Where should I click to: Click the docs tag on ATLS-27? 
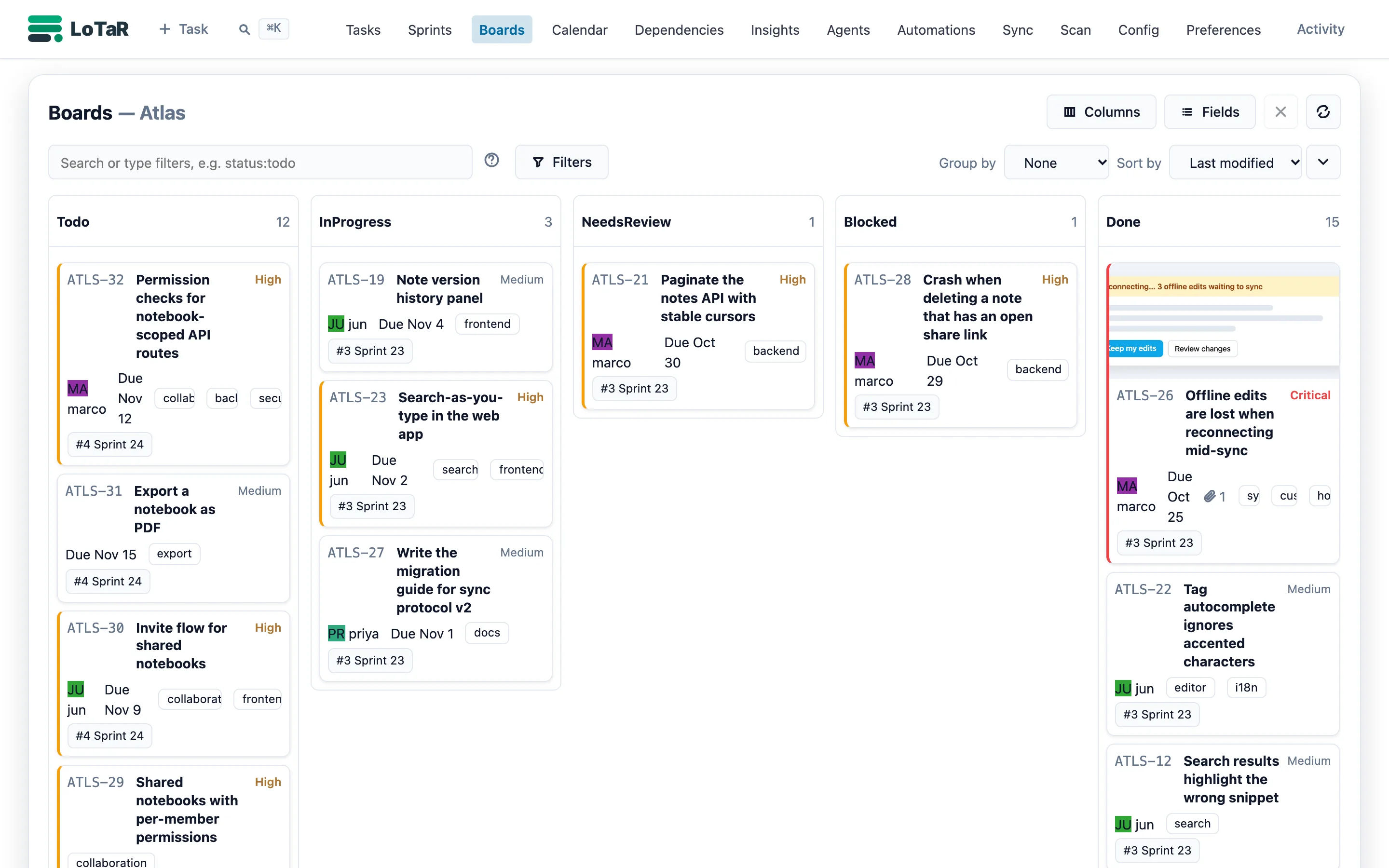[487, 633]
